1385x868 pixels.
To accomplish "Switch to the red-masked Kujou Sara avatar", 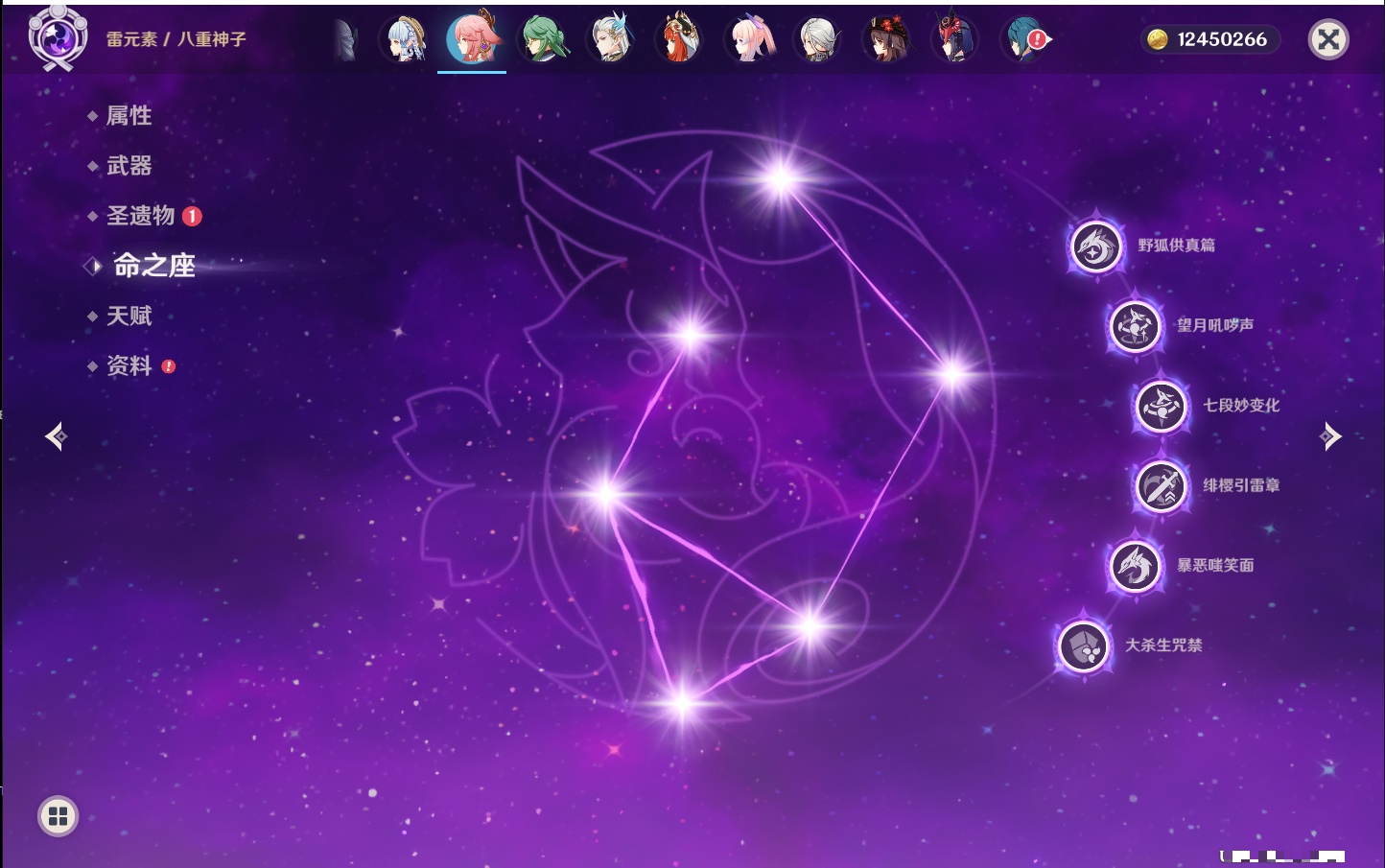I will [x=954, y=39].
